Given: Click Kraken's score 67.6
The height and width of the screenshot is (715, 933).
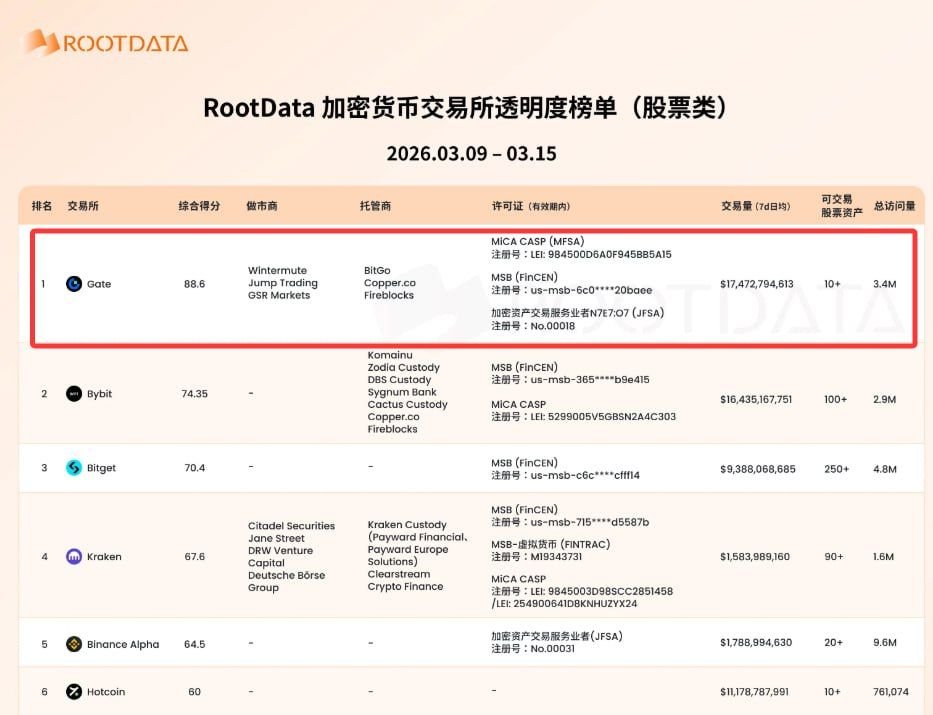Looking at the screenshot, I should pos(195,557).
